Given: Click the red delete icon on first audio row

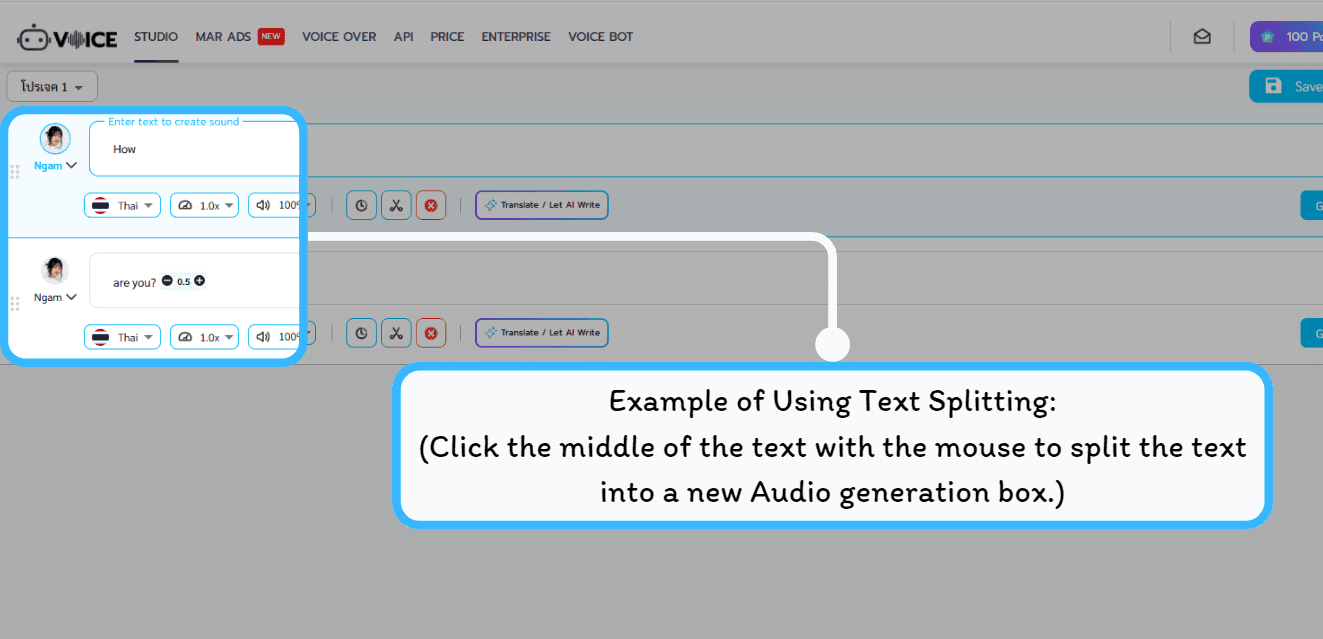Looking at the screenshot, I should [431, 205].
